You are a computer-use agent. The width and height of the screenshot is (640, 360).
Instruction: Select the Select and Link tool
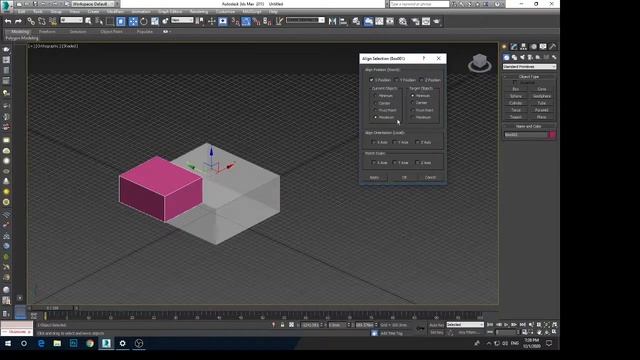(x=31, y=21)
